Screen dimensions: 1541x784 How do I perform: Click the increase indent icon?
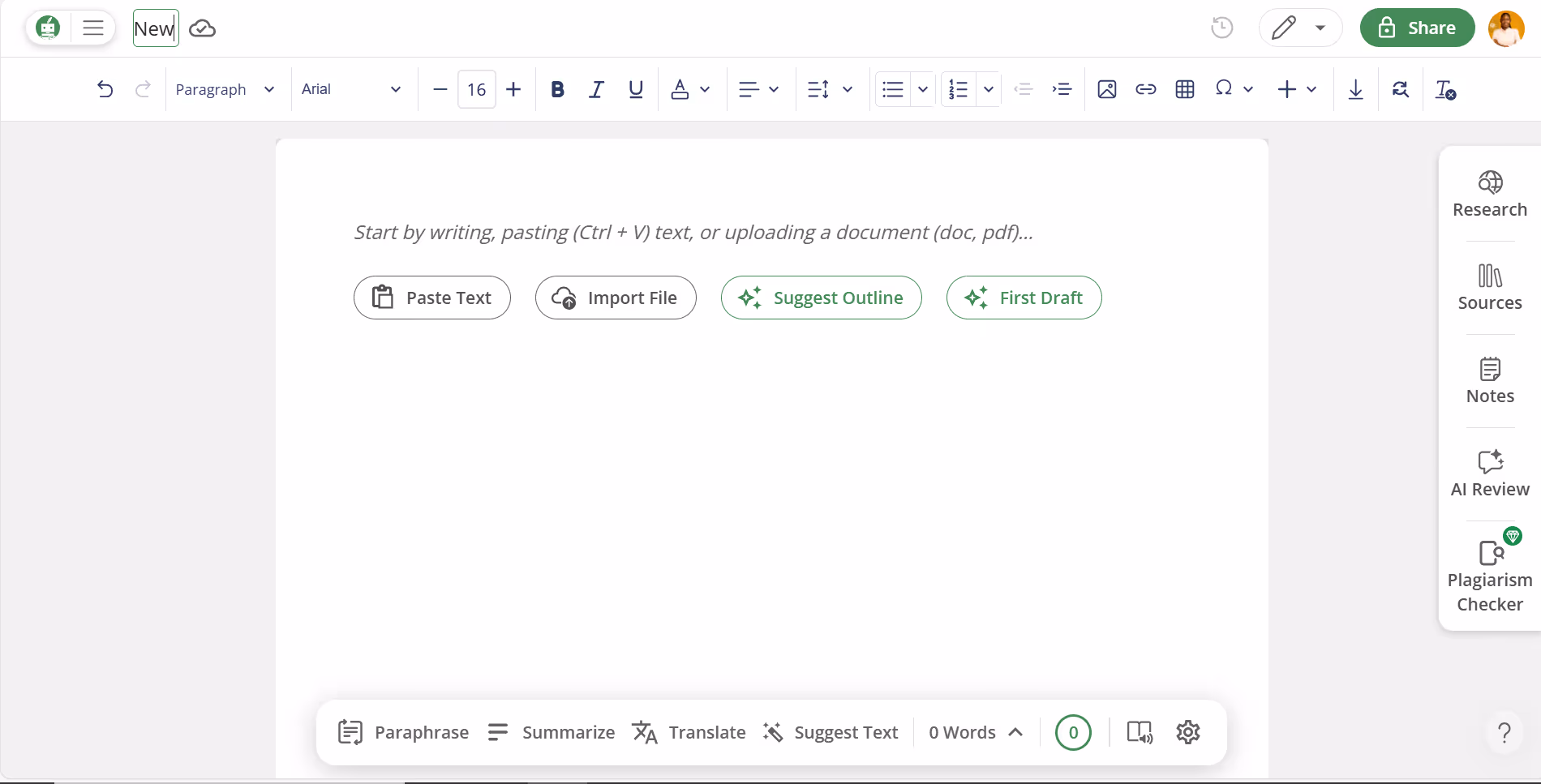[1062, 89]
